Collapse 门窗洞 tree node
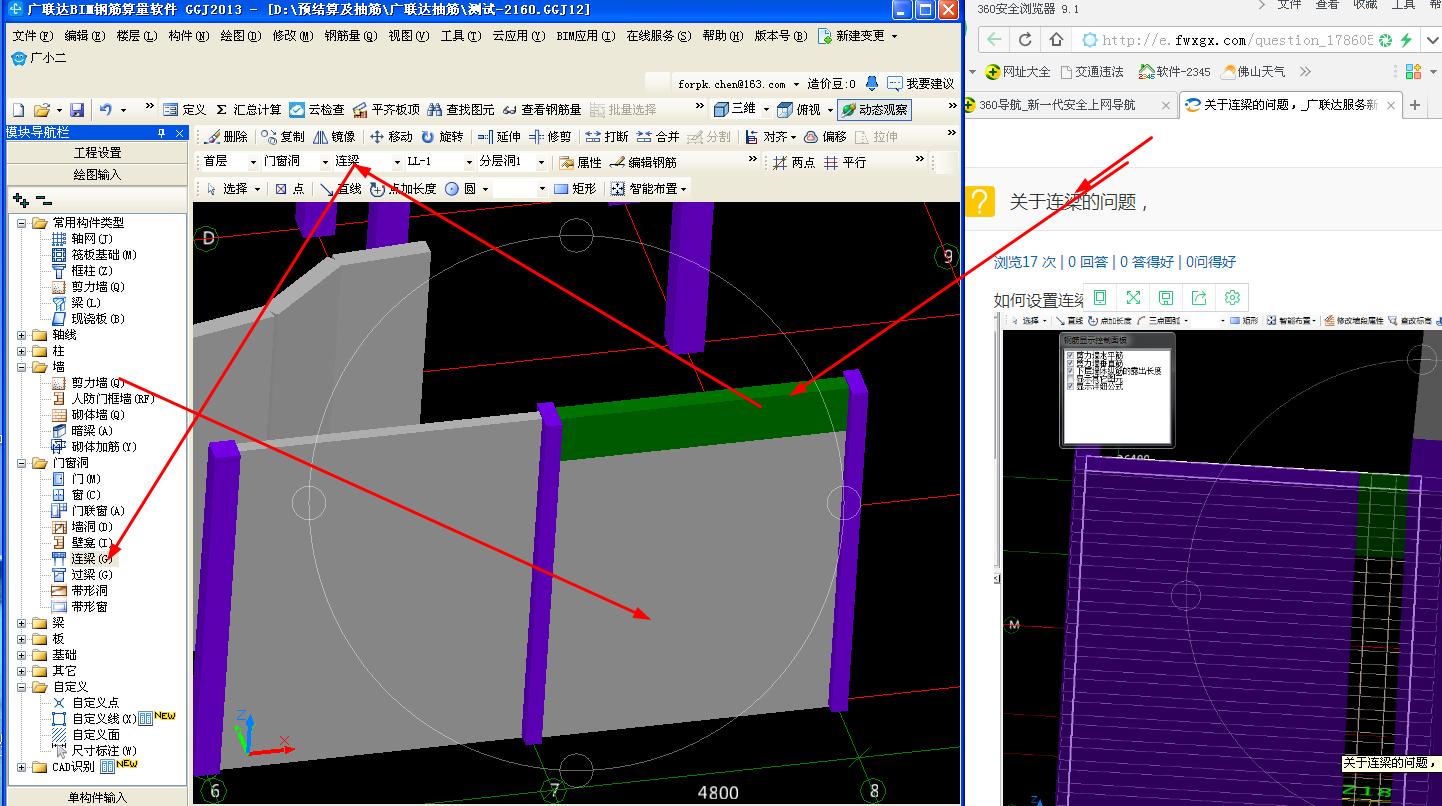Screen dimensions: 1442x806 pos(22,463)
